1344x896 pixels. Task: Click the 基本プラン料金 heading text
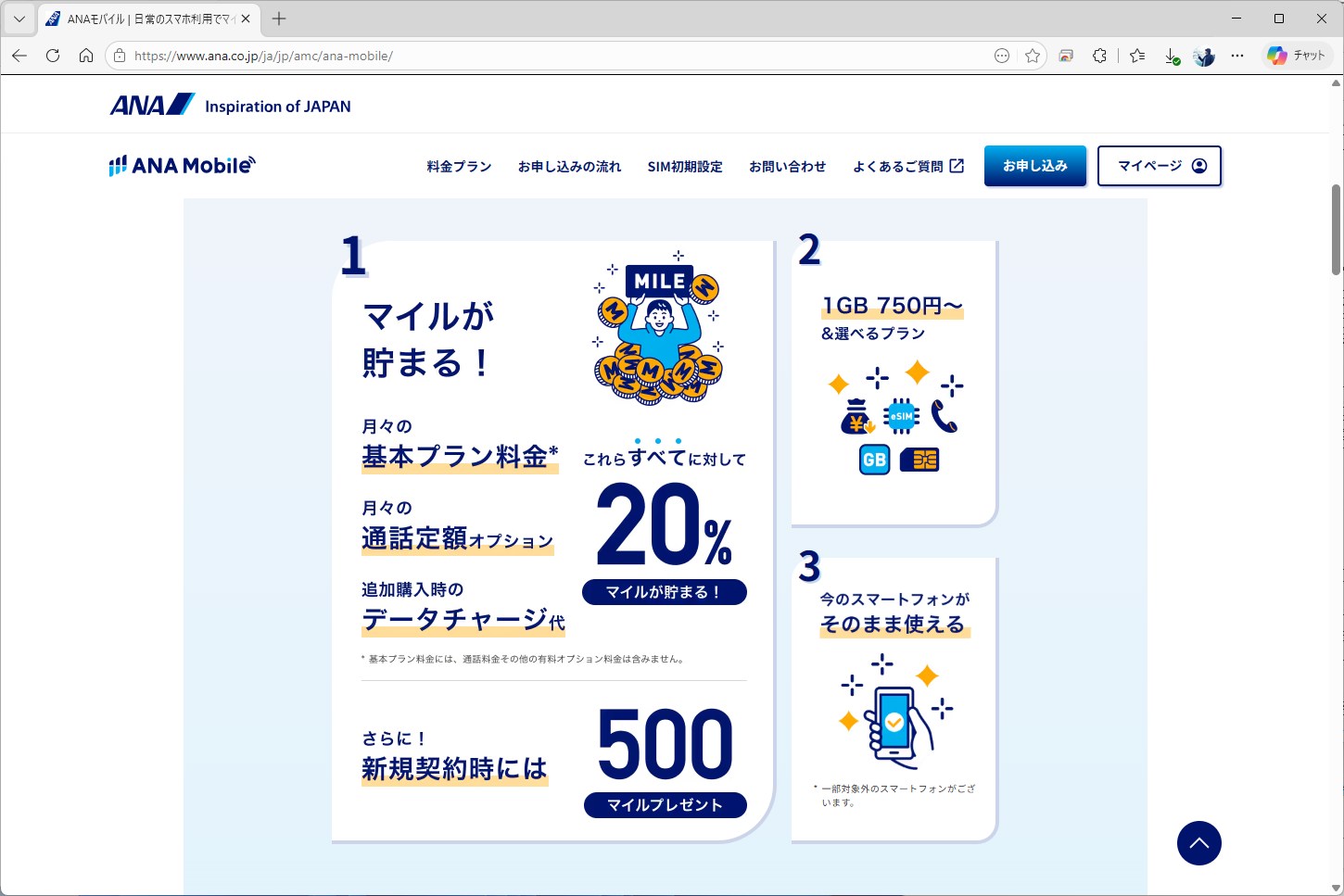460,457
